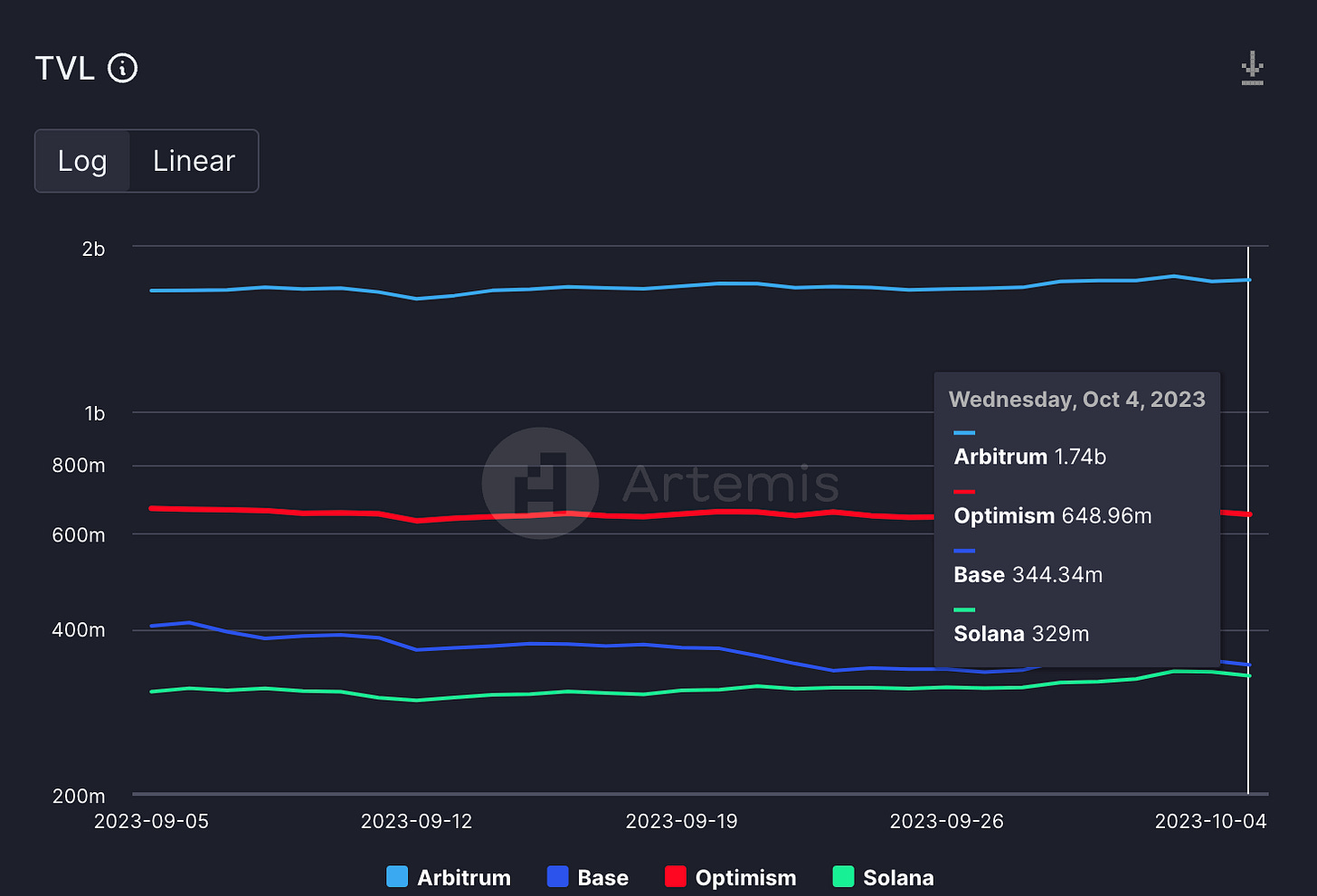
Task: Click the Arbitrum data point at Oct 4 crosshair
Action: [1248, 280]
